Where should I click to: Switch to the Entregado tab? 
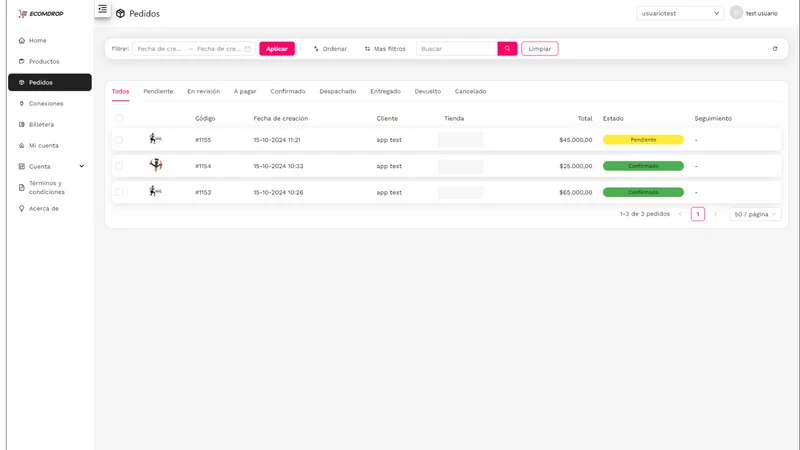coord(385,91)
